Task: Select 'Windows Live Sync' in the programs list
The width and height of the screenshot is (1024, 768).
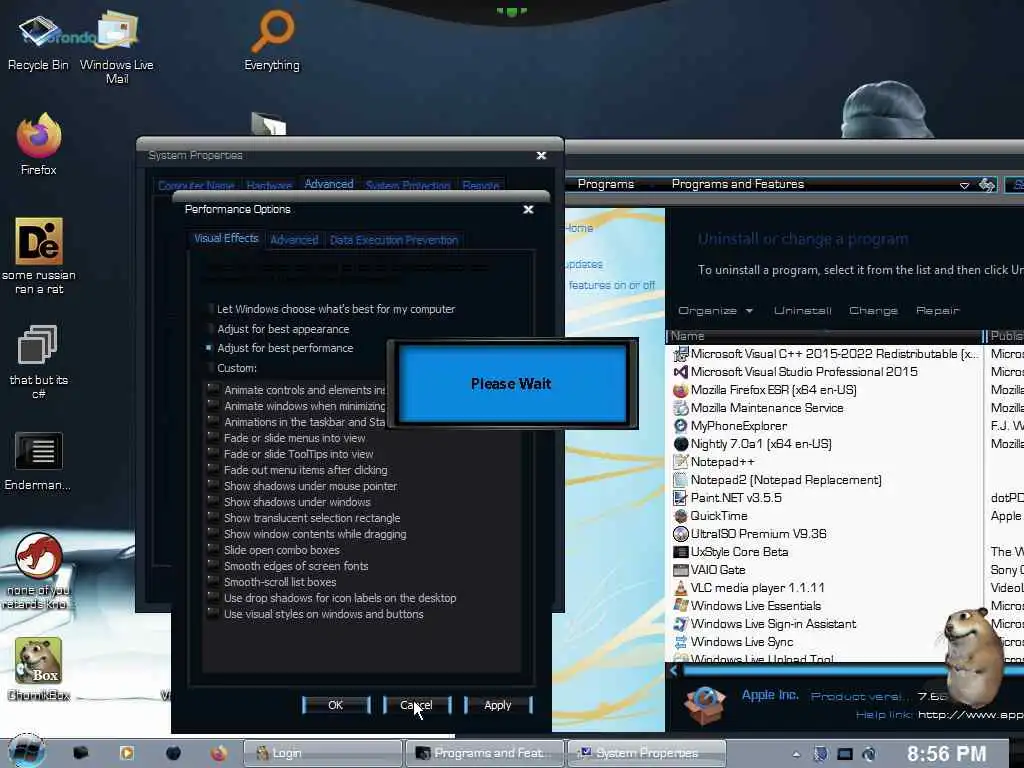Action: click(x=824, y=641)
